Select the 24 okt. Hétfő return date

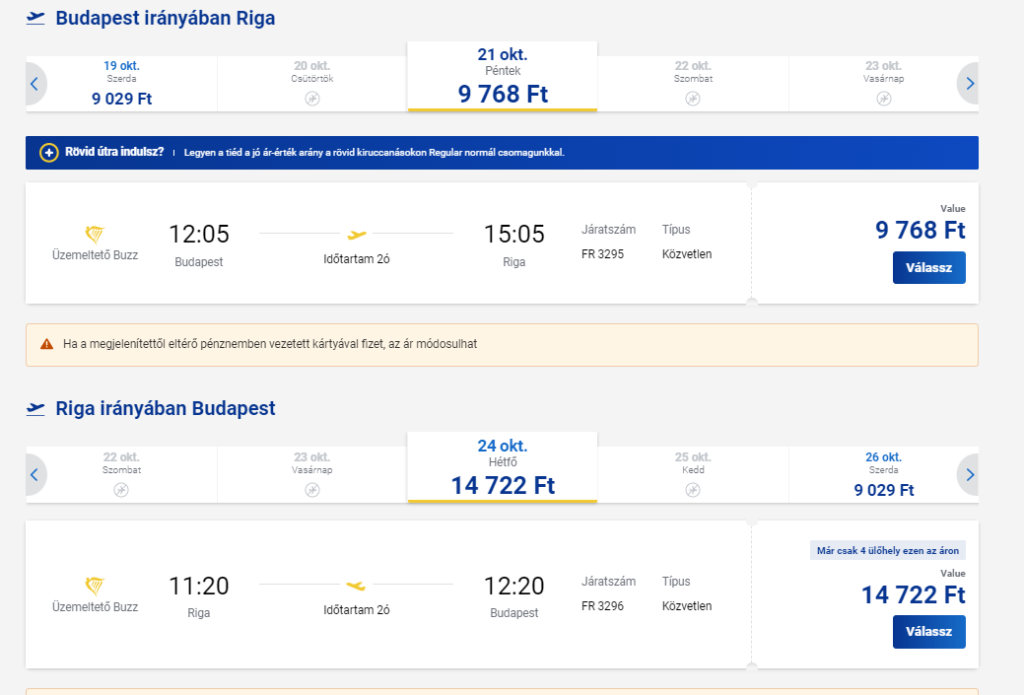pos(502,468)
